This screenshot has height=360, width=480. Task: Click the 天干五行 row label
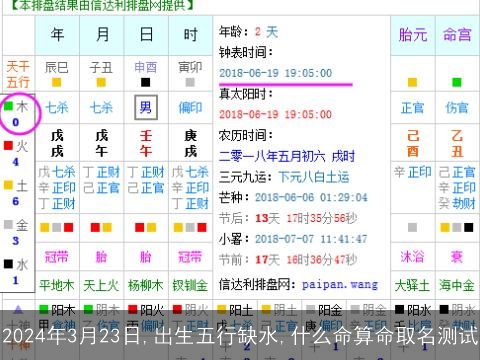[x=18, y=74]
